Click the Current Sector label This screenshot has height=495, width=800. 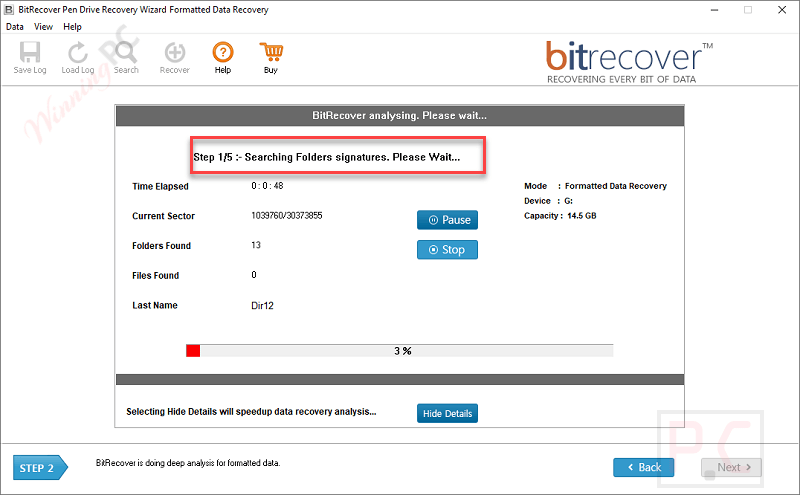[163, 216]
